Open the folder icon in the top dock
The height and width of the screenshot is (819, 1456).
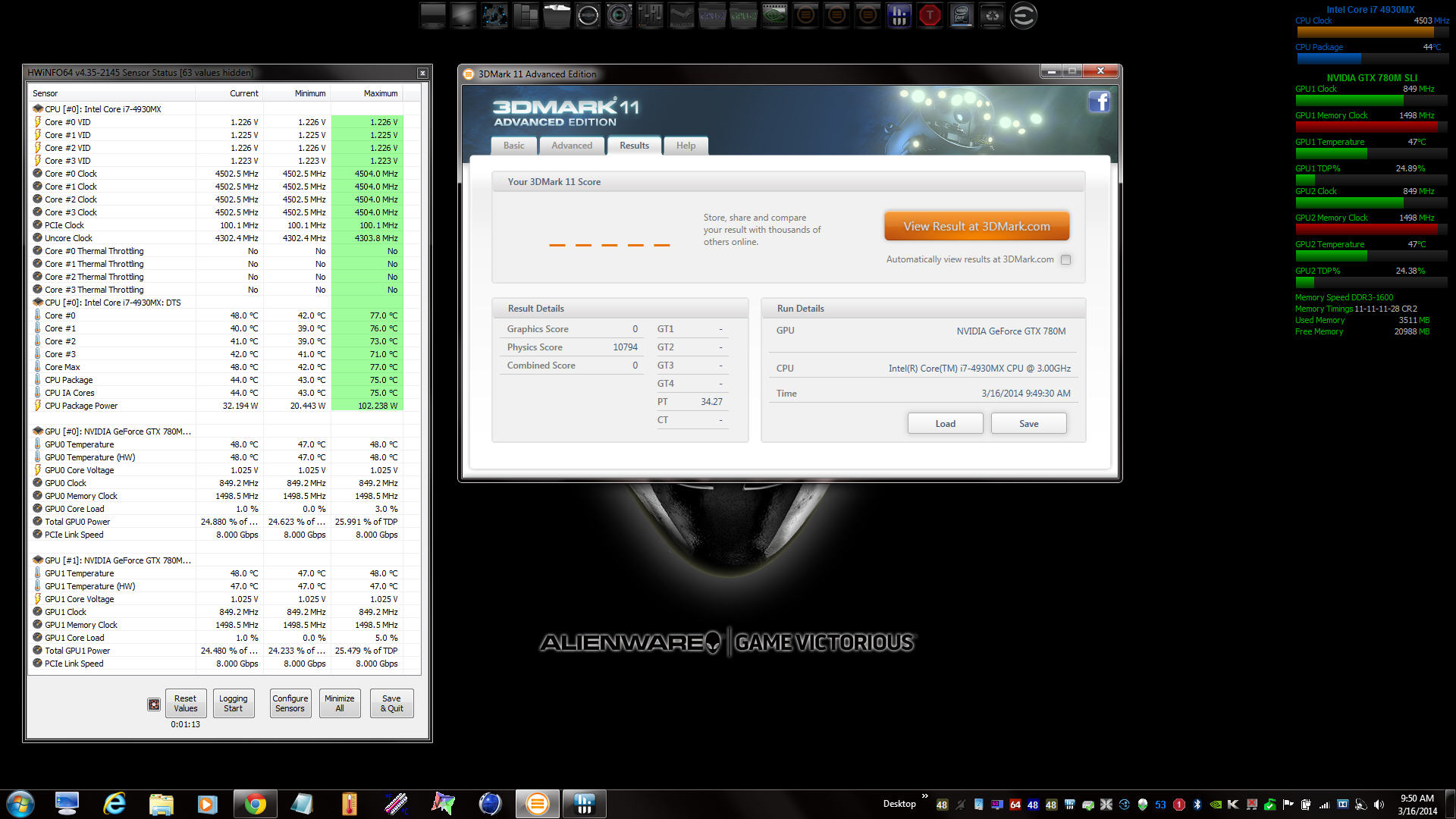557,16
